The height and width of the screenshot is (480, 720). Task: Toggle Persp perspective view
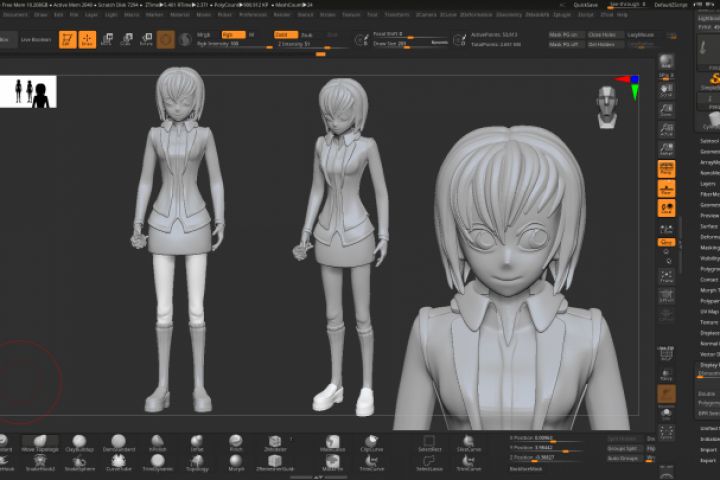(666, 169)
